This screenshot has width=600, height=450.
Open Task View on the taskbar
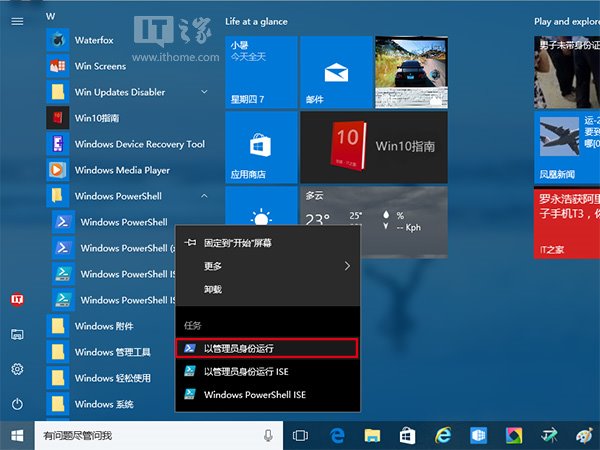(x=299, y=435)
